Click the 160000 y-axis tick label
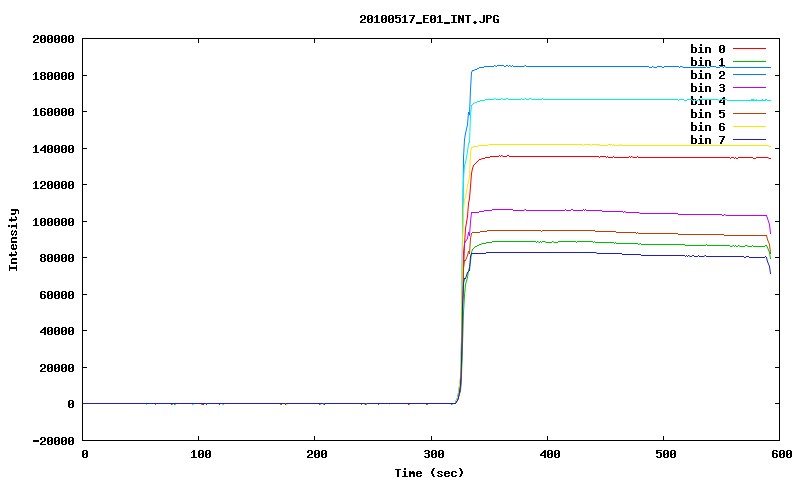The image size is (800, 480). coord(53,112)
